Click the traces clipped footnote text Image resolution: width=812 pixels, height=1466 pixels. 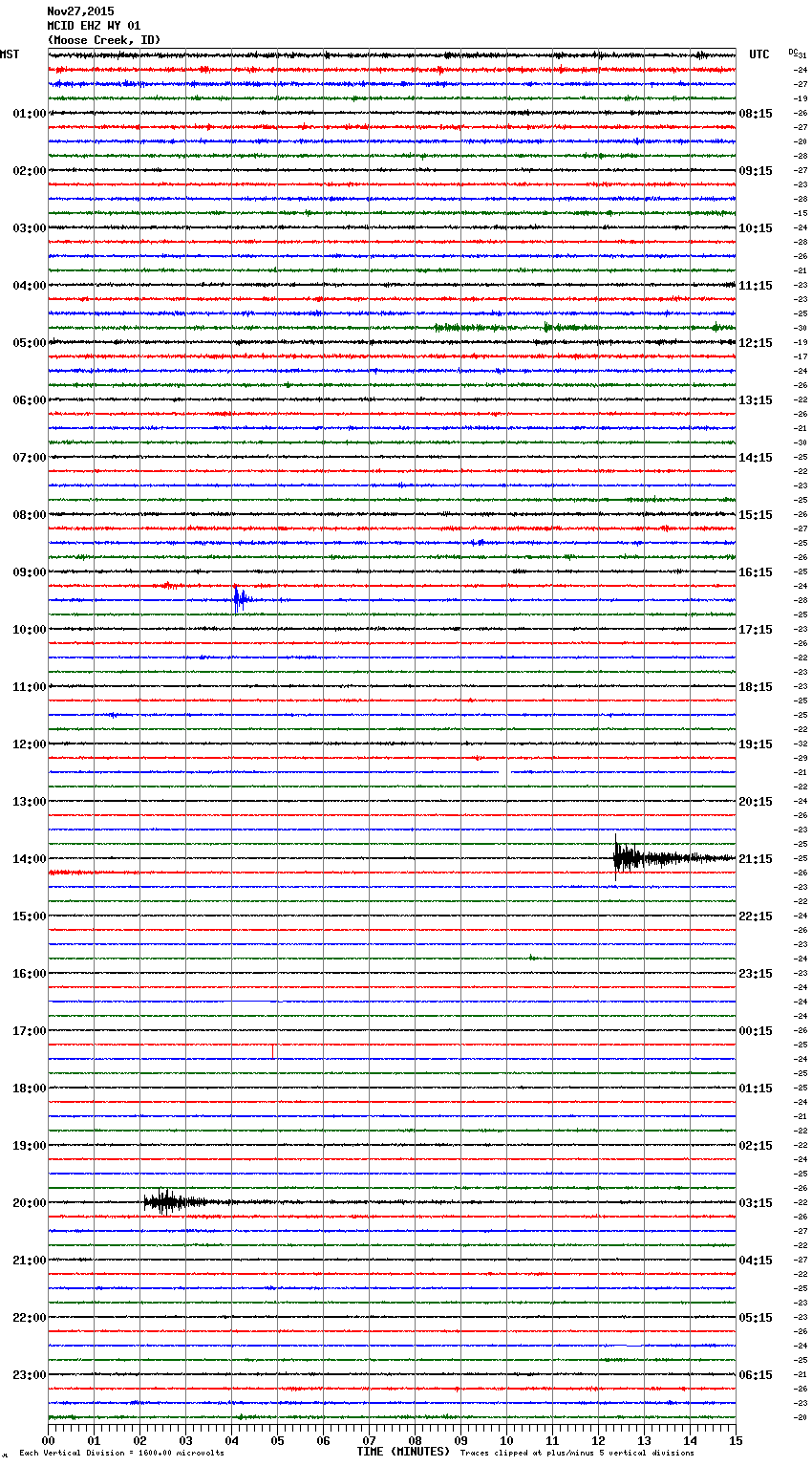[x=577, y=1454]
